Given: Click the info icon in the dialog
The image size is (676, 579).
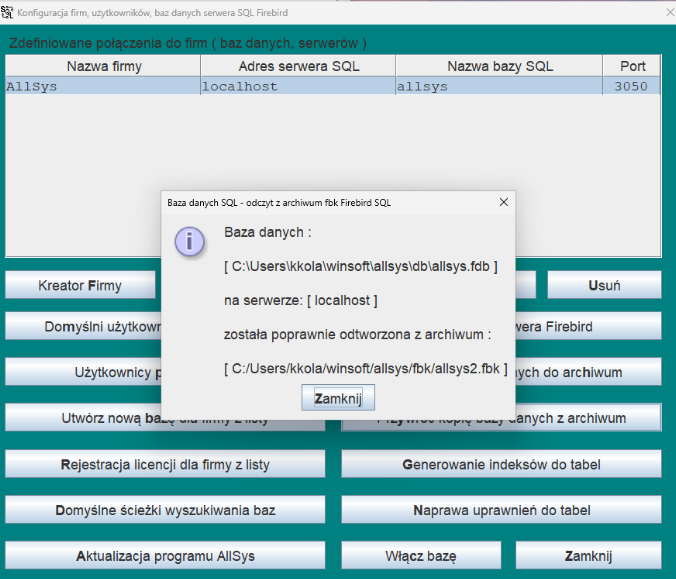Looking at the screenshot, I should click(x=190, y=241).
